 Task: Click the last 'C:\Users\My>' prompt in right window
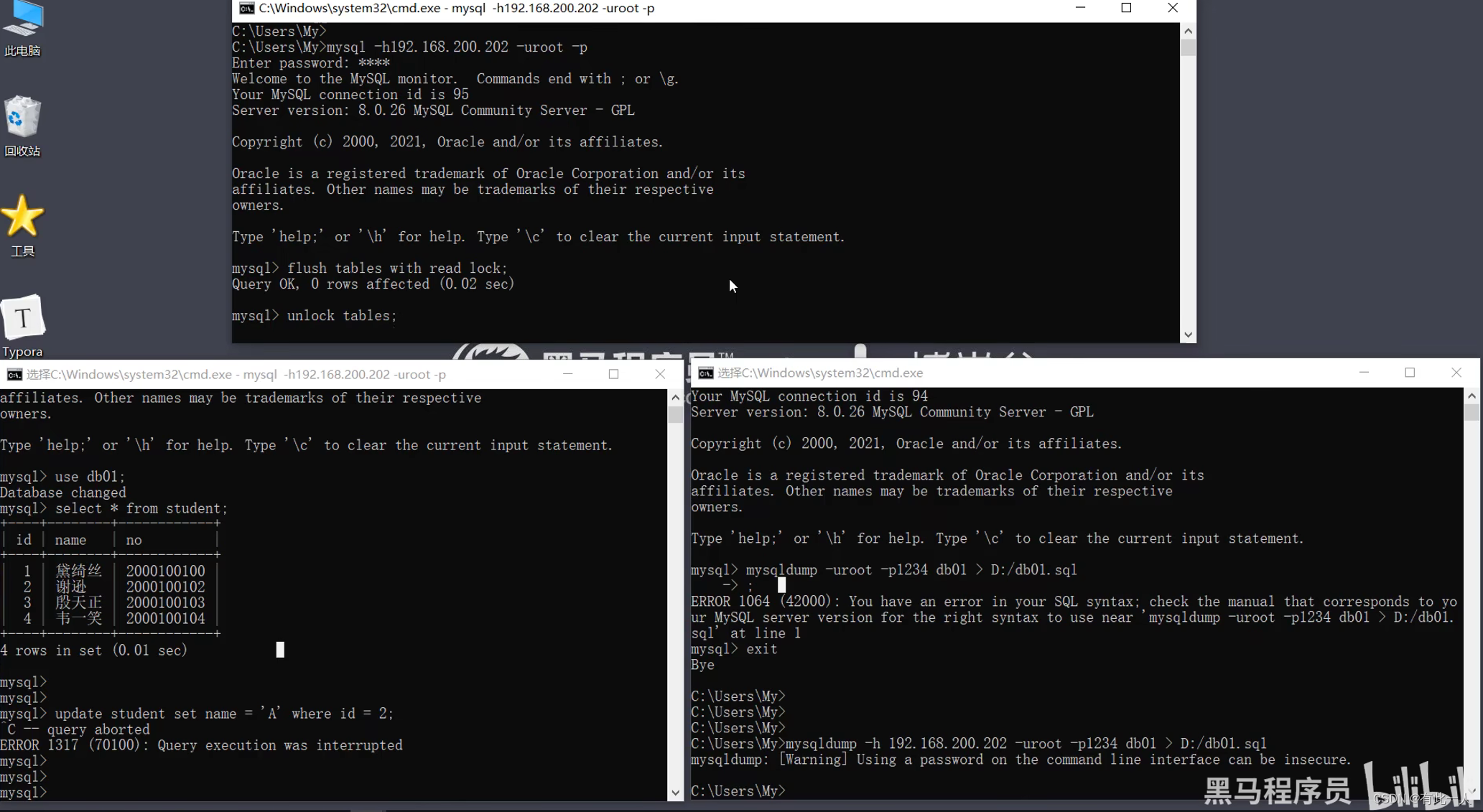click(x=738, y=791)
